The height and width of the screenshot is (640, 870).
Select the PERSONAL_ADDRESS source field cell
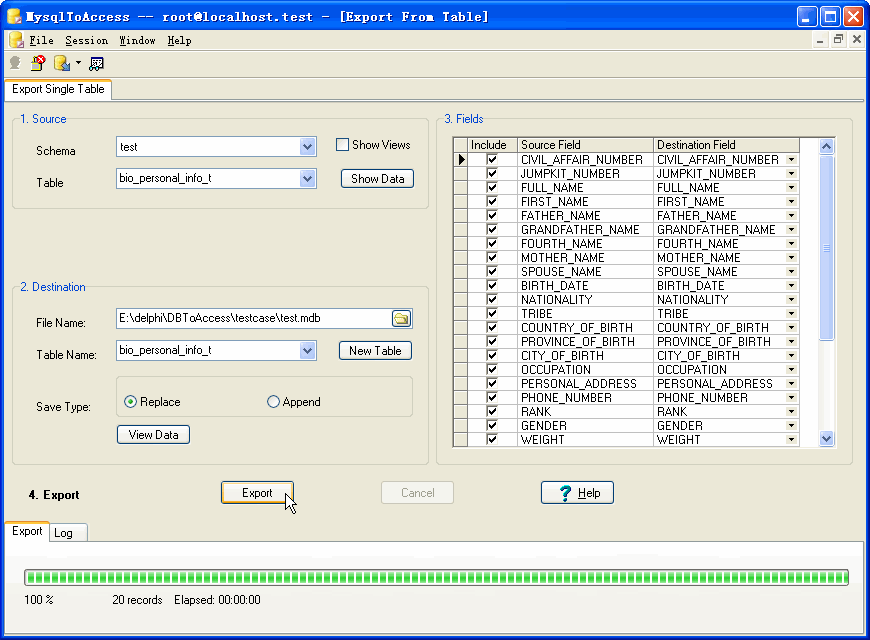[585, 384]
